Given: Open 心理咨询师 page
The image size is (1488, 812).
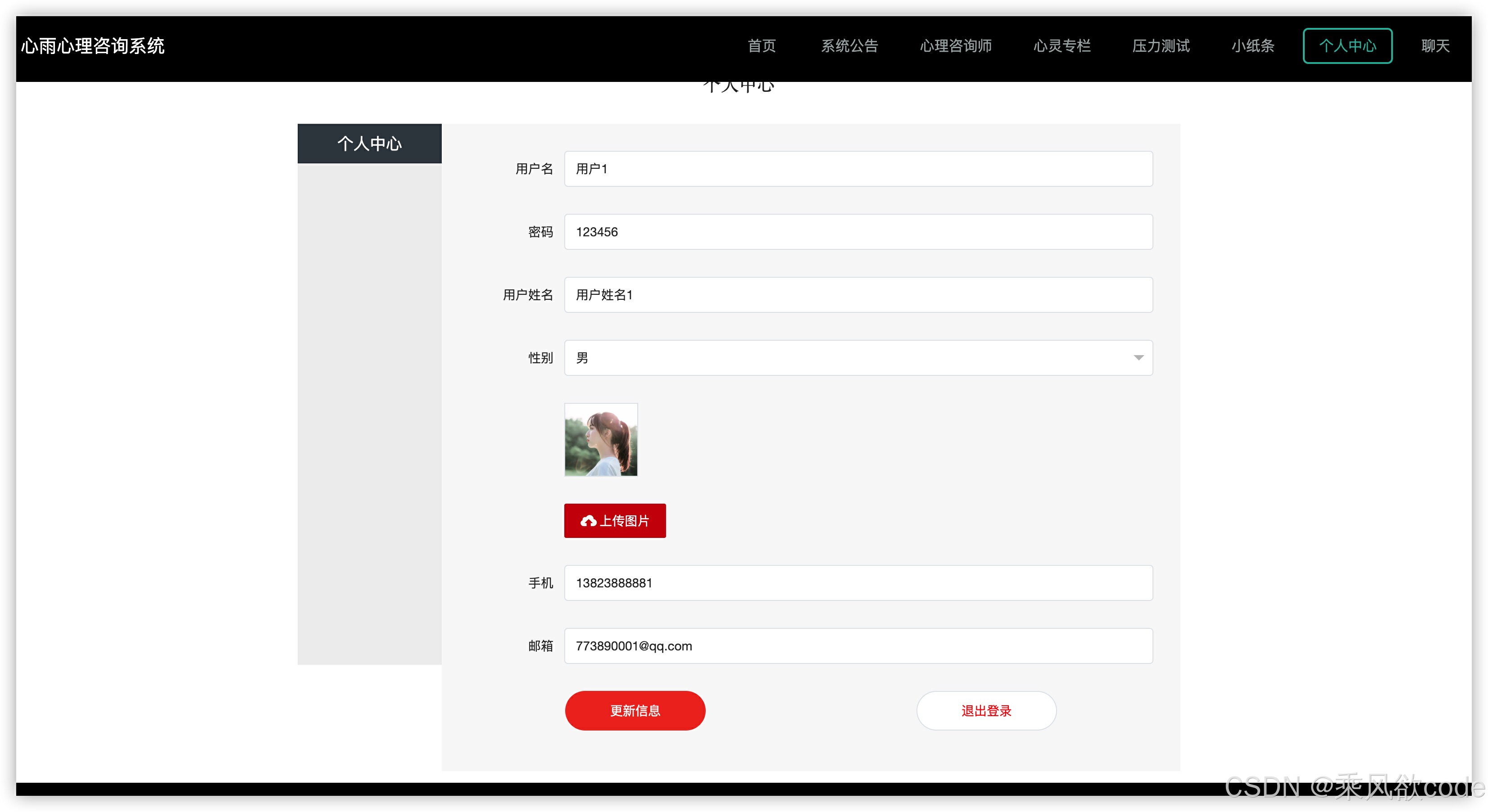Looking at the screenshot, I should [x=955, y=45].
